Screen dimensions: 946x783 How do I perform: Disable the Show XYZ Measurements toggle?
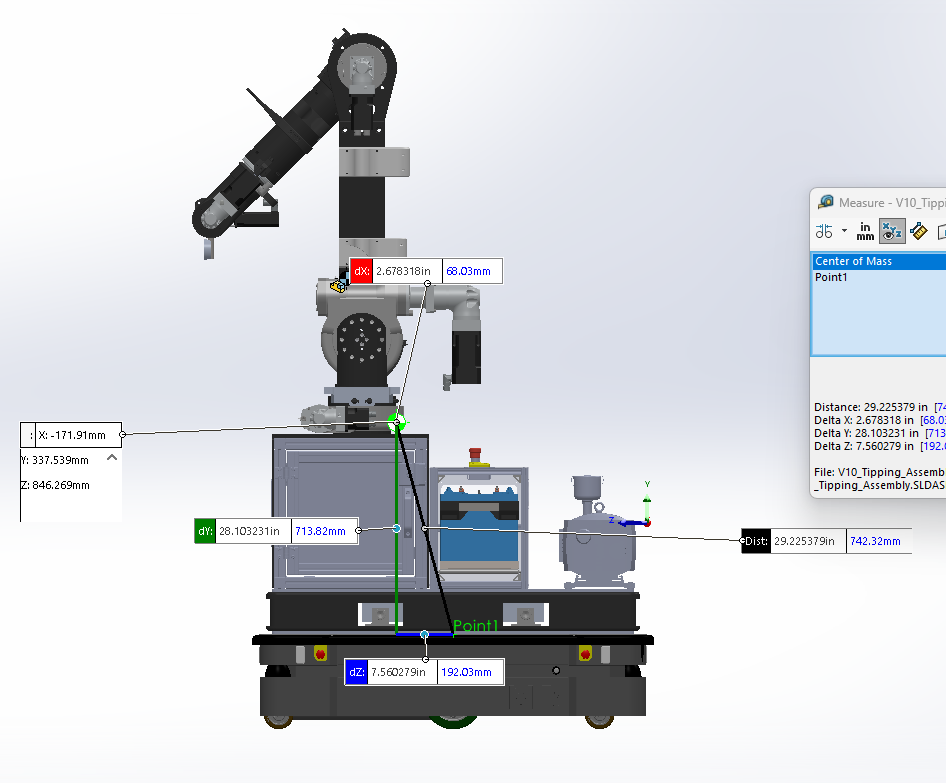(x=891, y=231)
